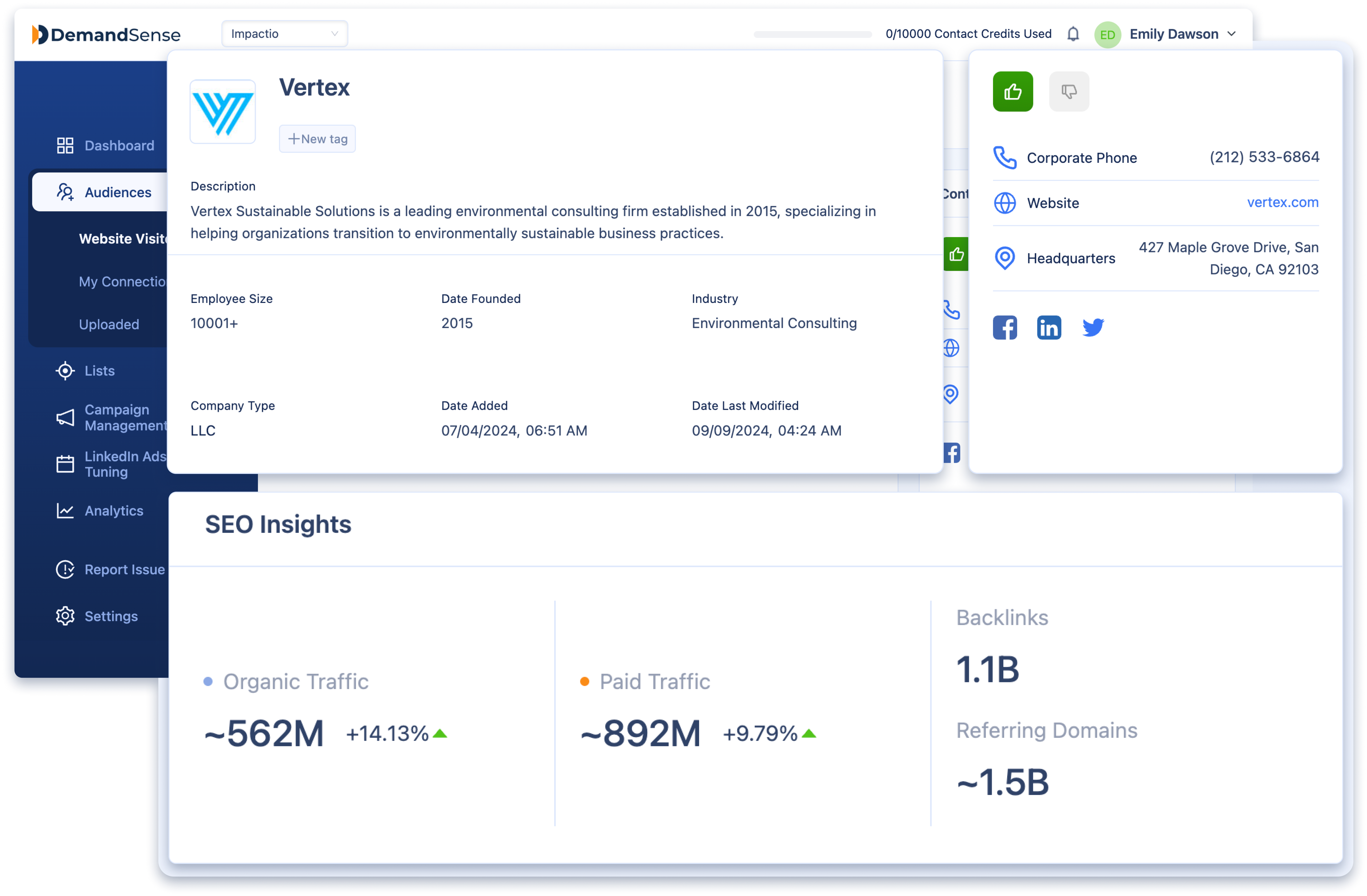
Task: Click the grey thumbs-down button
Action: (x=1069, y=91)
